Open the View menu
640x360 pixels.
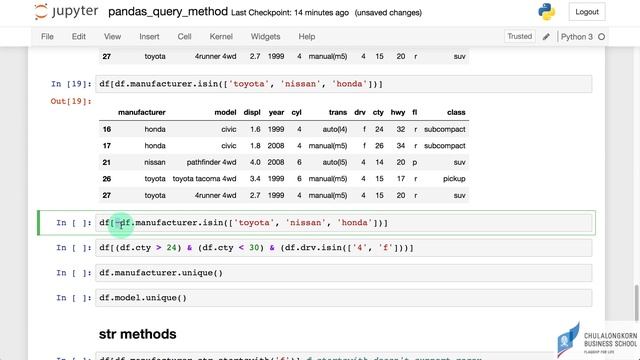pyautogui.click(x=112, y=36)
